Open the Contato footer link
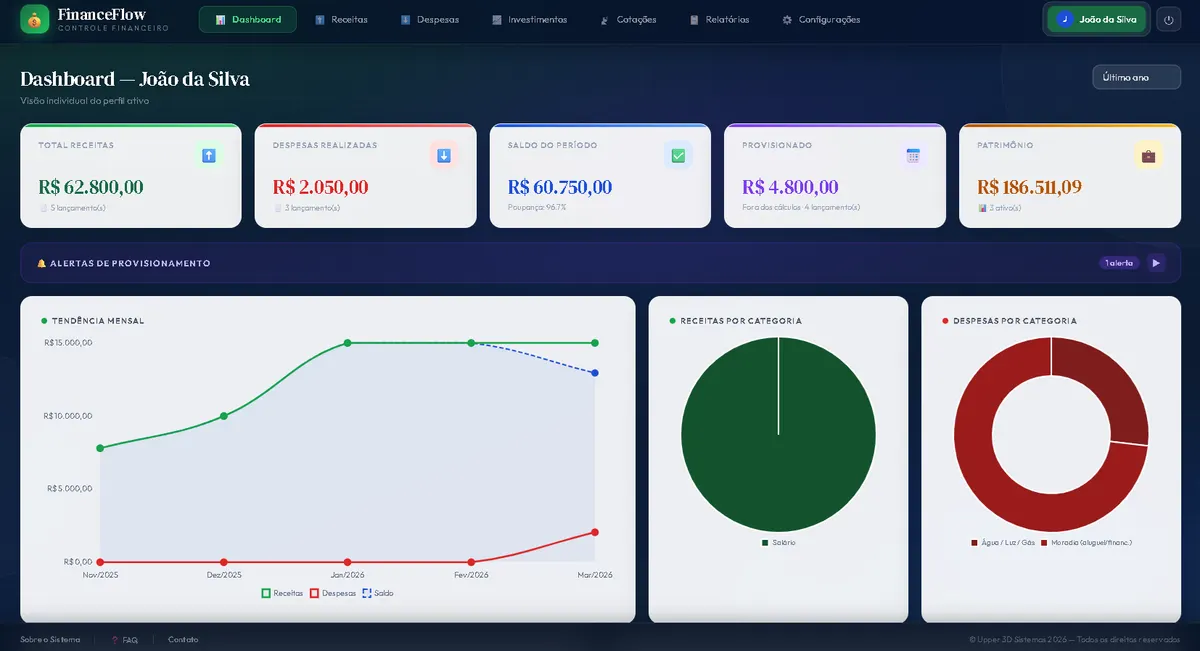 (x=183, y=639)
